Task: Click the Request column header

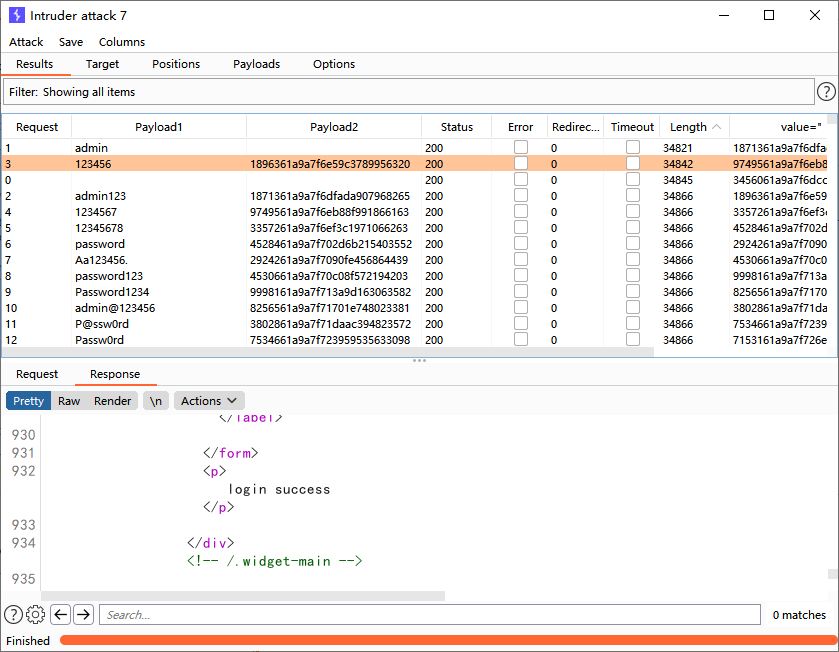Action: coord(37,127)
